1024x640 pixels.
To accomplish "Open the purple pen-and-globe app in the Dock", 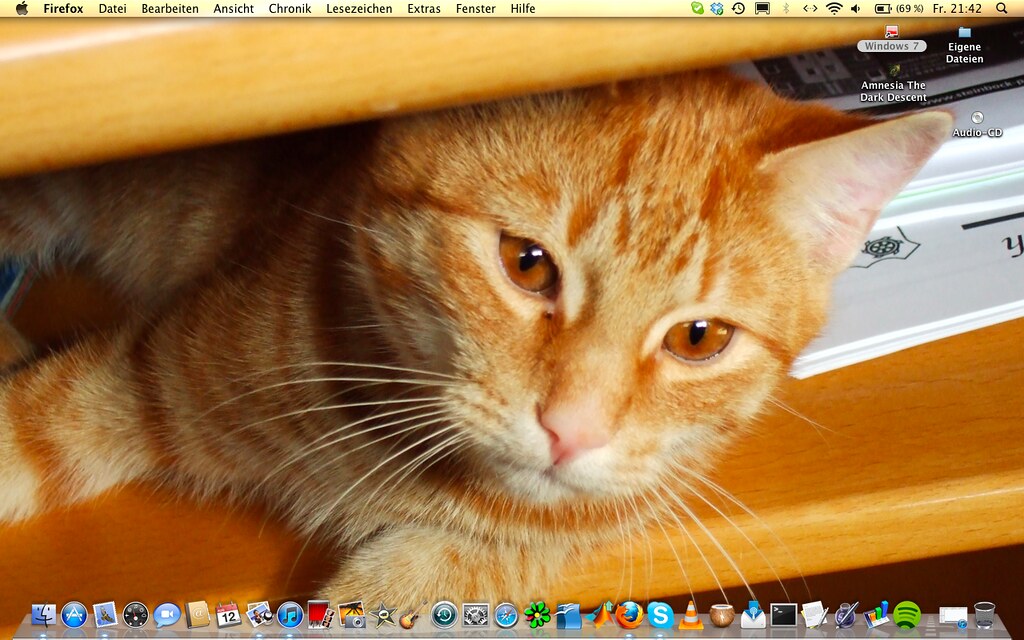I will point(845,615).
